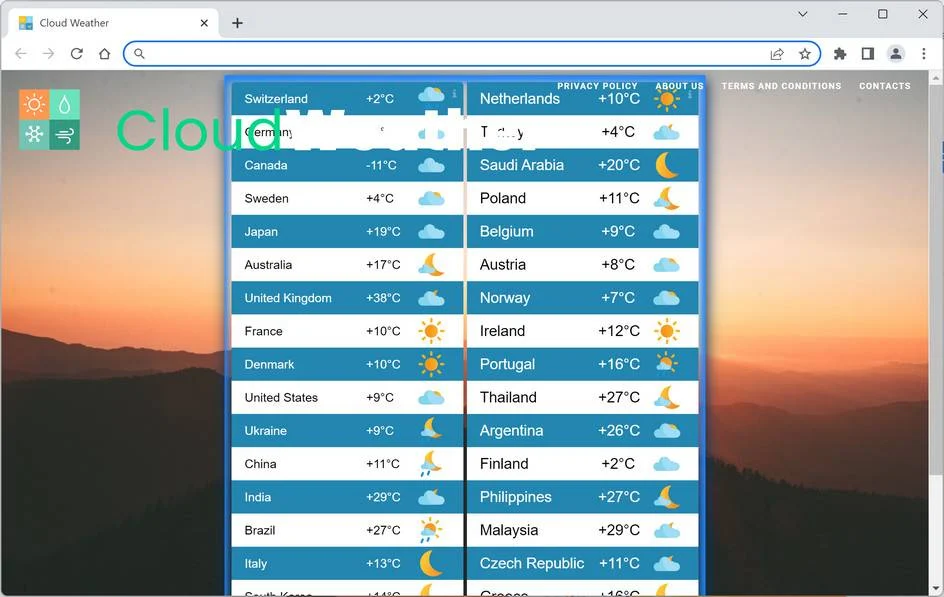Screen dimensions: 944x597
Task: Click the Norway weather entry
Action: [583, 298]
